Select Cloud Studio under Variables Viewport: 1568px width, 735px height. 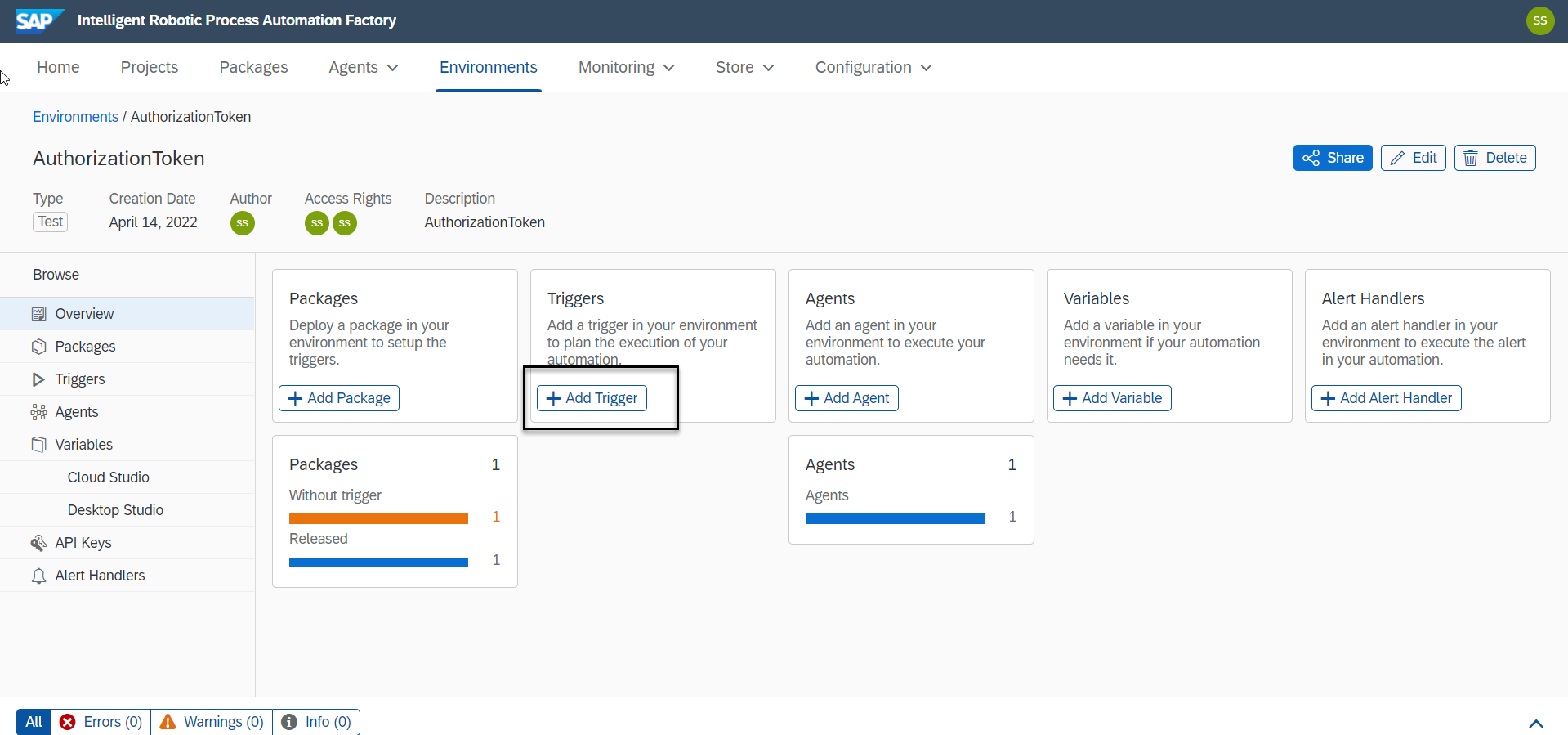[x=127, y=477]
